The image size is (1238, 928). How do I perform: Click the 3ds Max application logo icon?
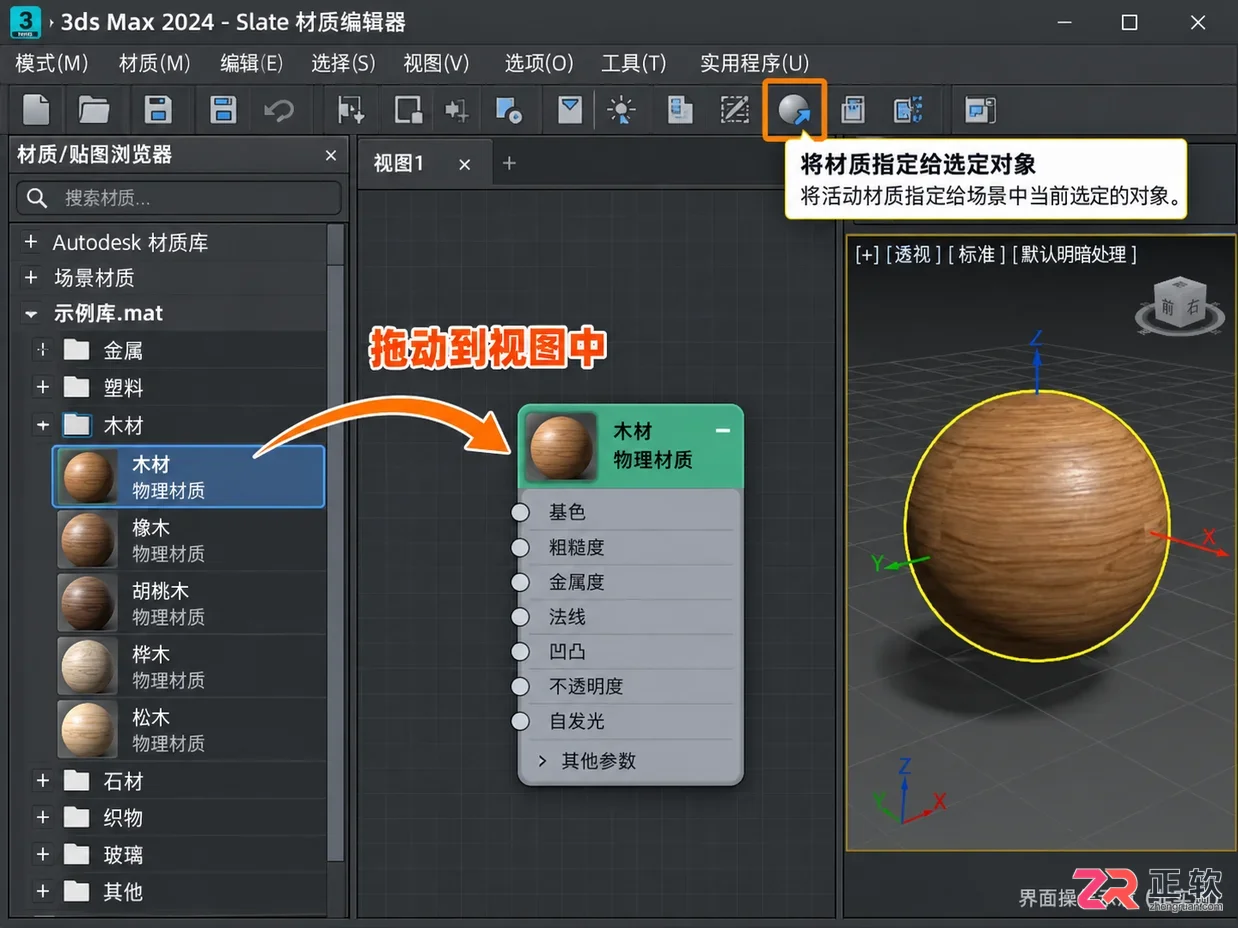tap(24, 21)
